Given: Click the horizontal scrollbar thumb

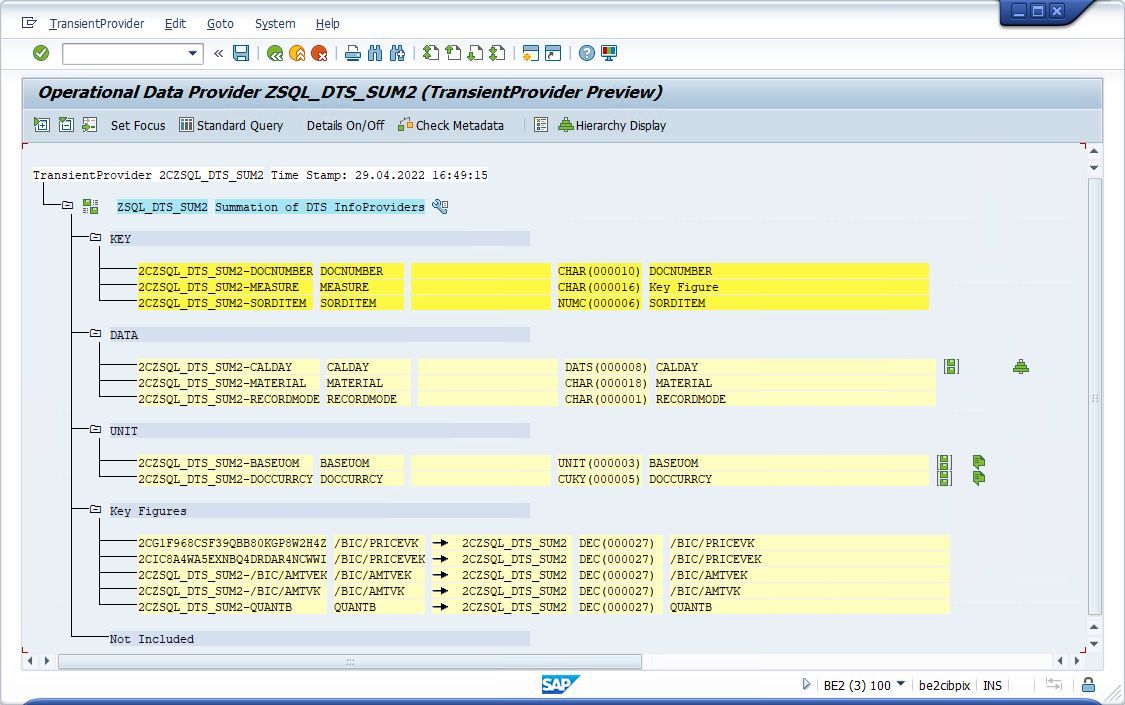Looking at the screenshot, I should click(x=350, y=661).
